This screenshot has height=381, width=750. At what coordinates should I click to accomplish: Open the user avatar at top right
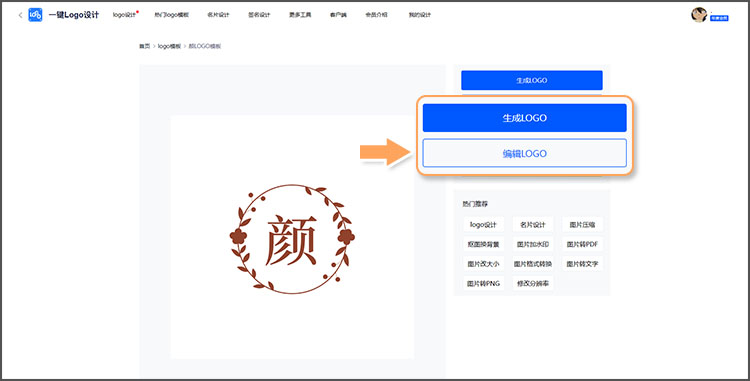coord(699,15)
